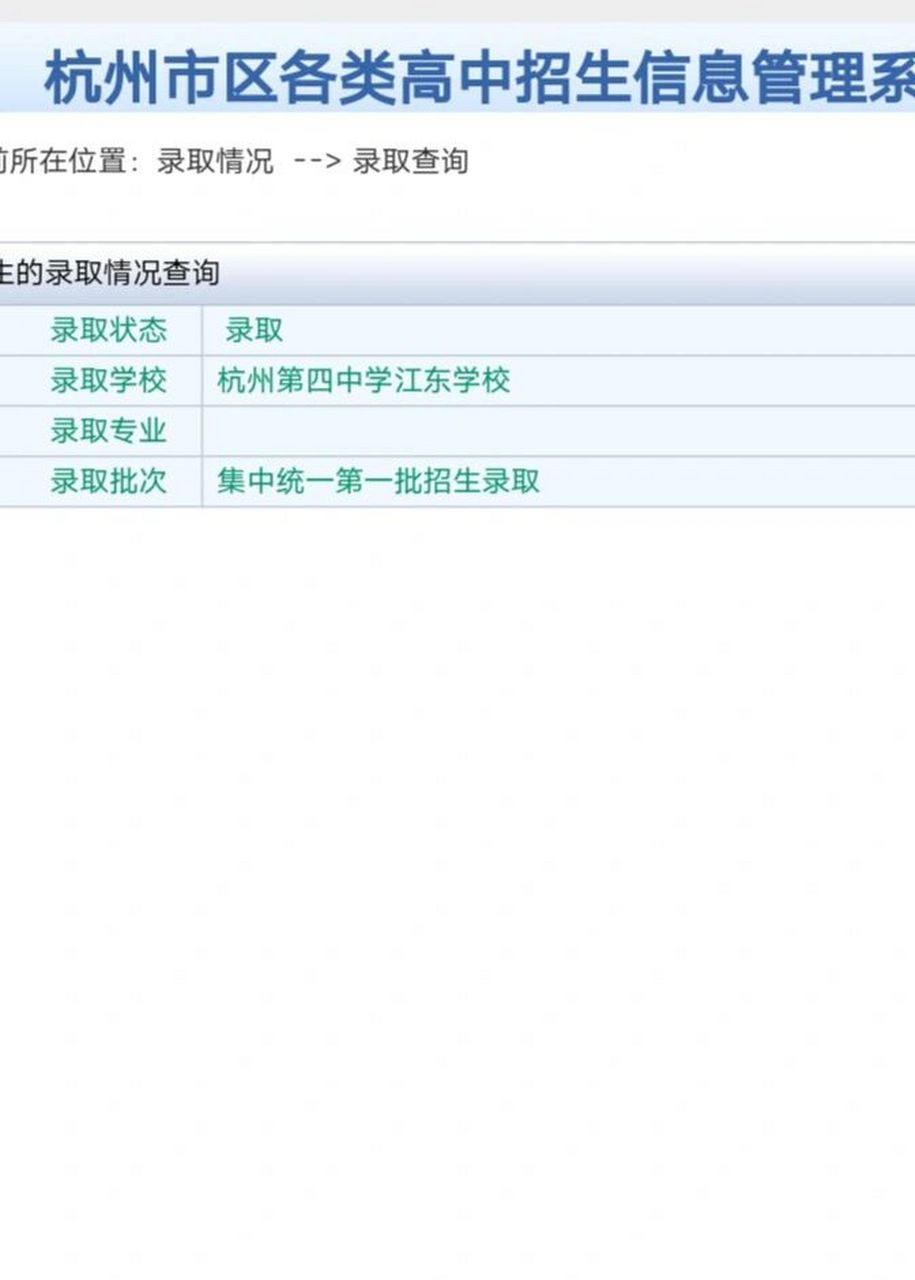Select the 录取专业 row label
The width and height of the screenshot is (915, 1280).
(110, 430)
